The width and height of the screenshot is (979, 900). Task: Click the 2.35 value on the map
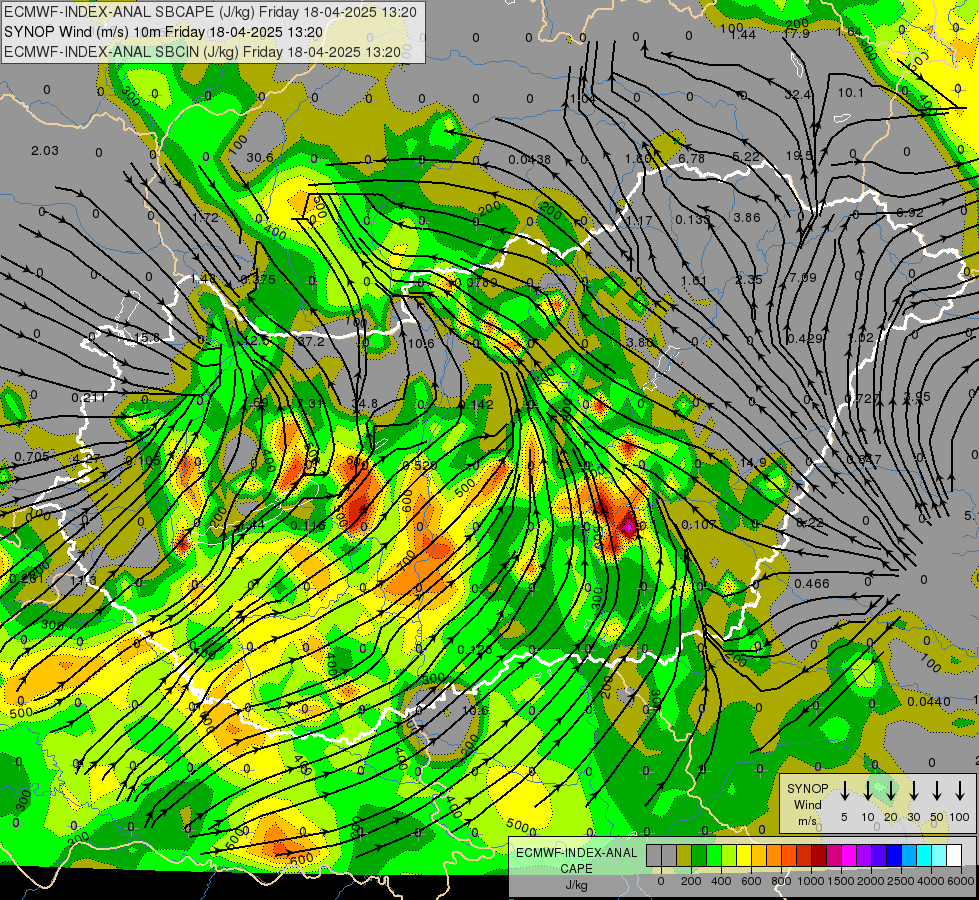[749, 279]
